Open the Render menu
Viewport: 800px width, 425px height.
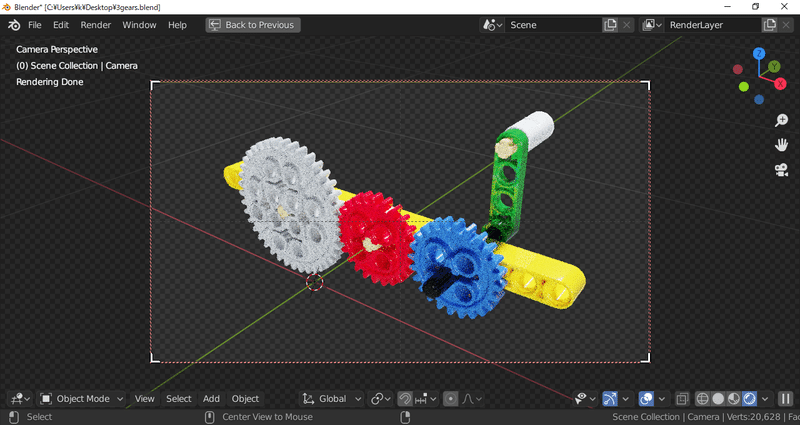click(x=95, y=25)
